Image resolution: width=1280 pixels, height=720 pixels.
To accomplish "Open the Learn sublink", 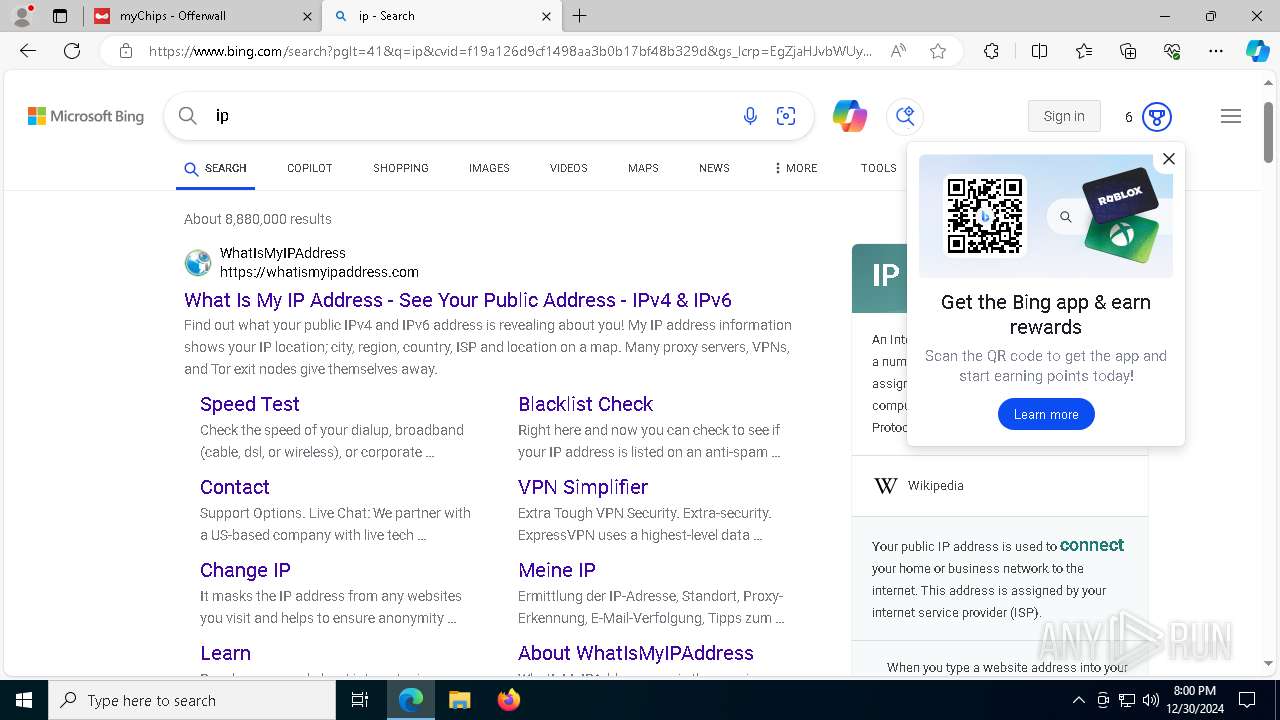I will [x=225, y=653].
